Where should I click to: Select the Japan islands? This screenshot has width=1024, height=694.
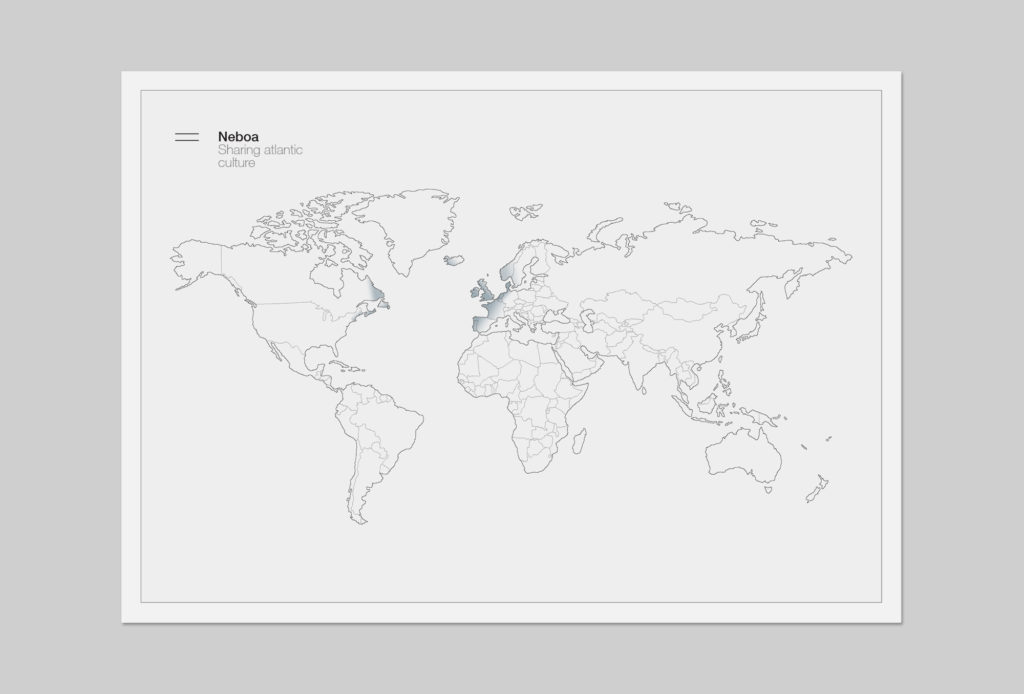[x=756, y=326]
